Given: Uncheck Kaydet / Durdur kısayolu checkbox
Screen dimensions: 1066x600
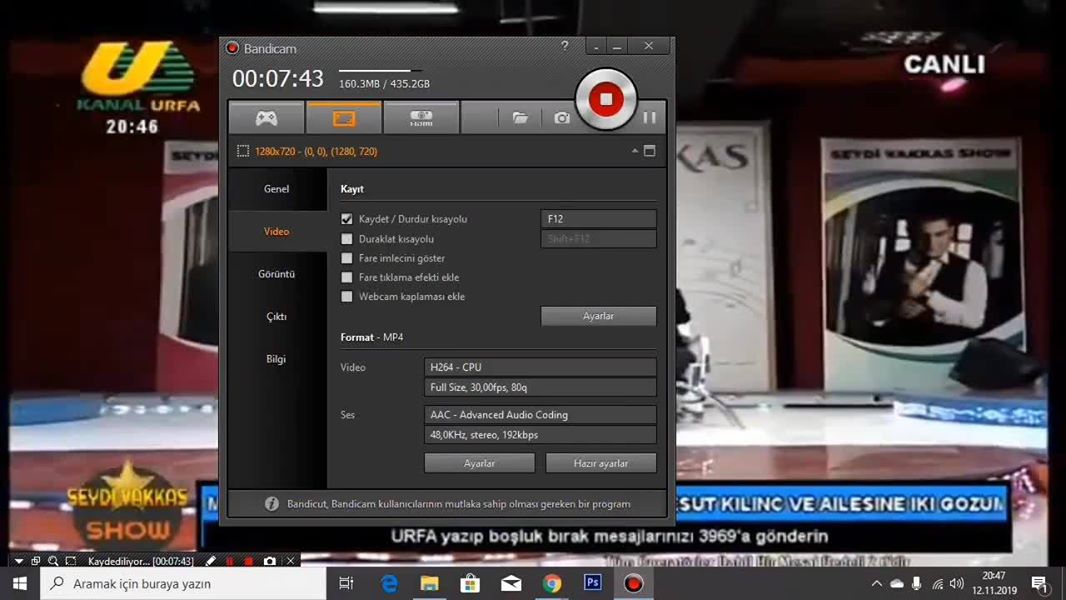Looking at the screenshot, I should [347, 219].
